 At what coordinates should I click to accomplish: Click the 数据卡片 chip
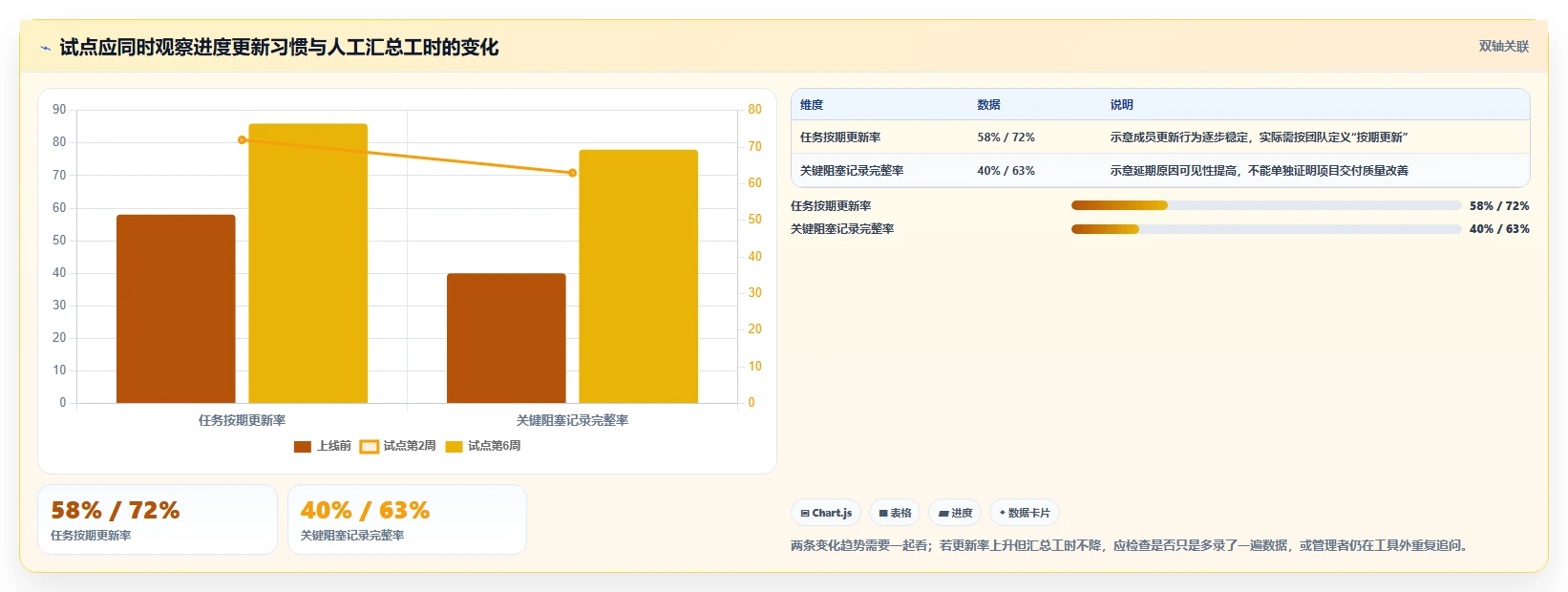1024,513
